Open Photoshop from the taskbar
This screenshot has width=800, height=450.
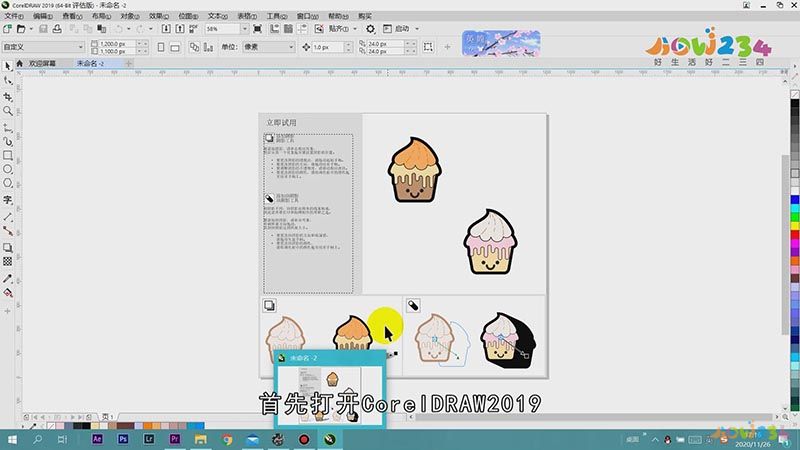pyautogui.click(x=123, y=439)
